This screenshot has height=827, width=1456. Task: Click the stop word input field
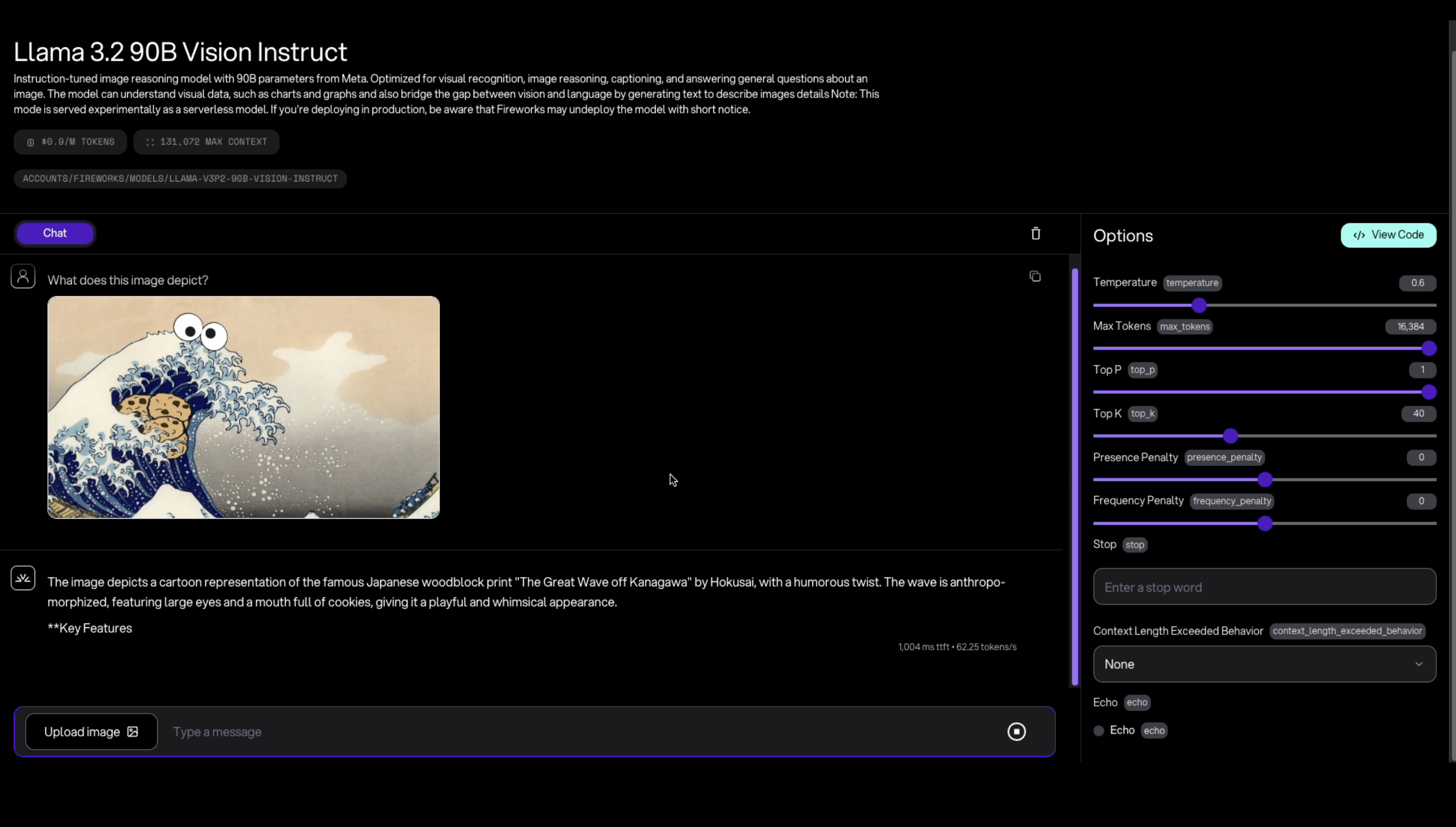click(x=1264, y=587)
